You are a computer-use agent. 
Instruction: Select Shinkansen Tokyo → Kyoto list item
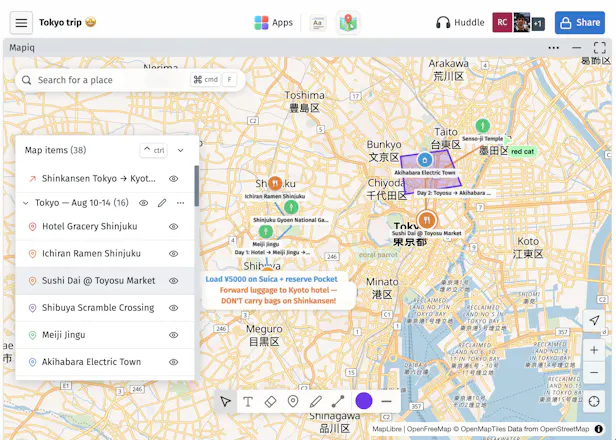pos(105,178)
